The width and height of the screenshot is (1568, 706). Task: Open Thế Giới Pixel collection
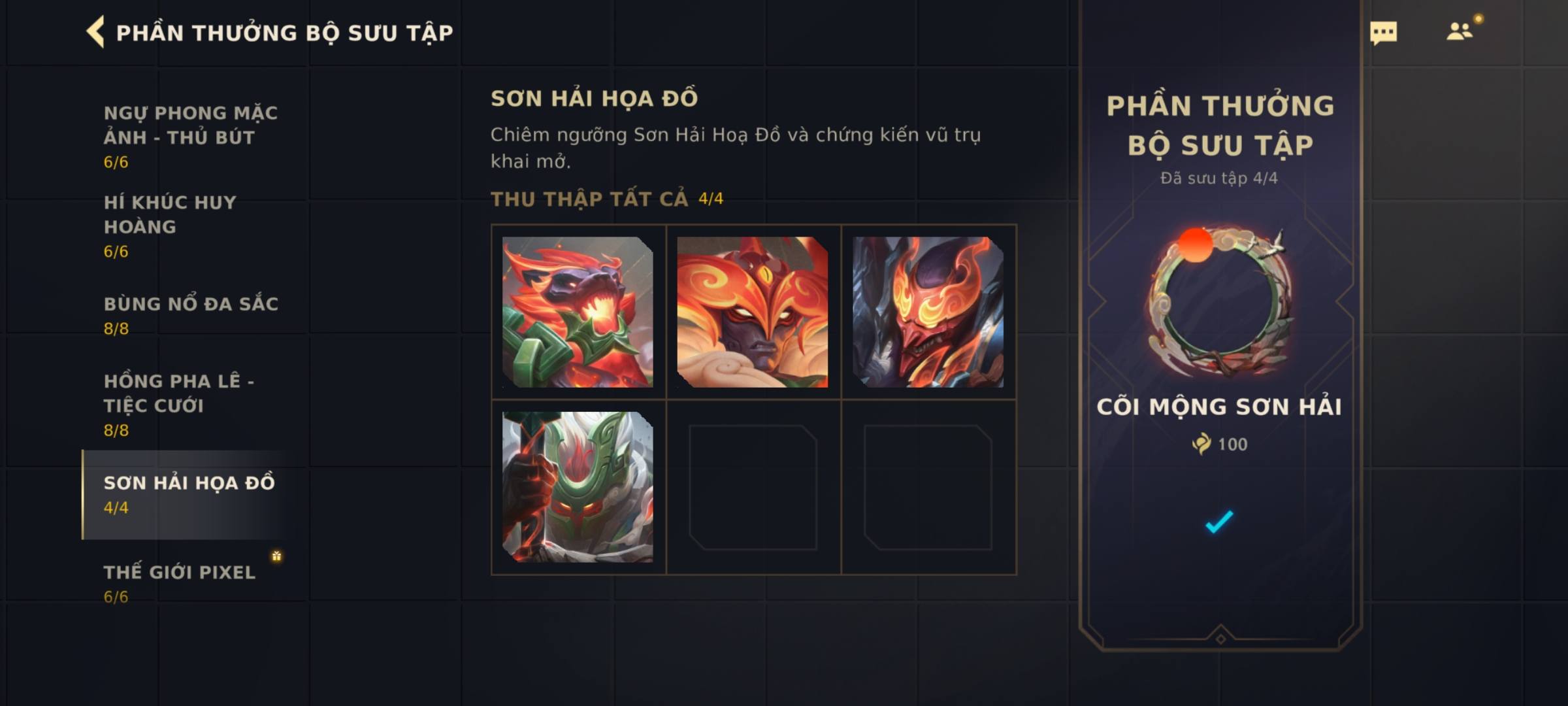tap(180, 583)
